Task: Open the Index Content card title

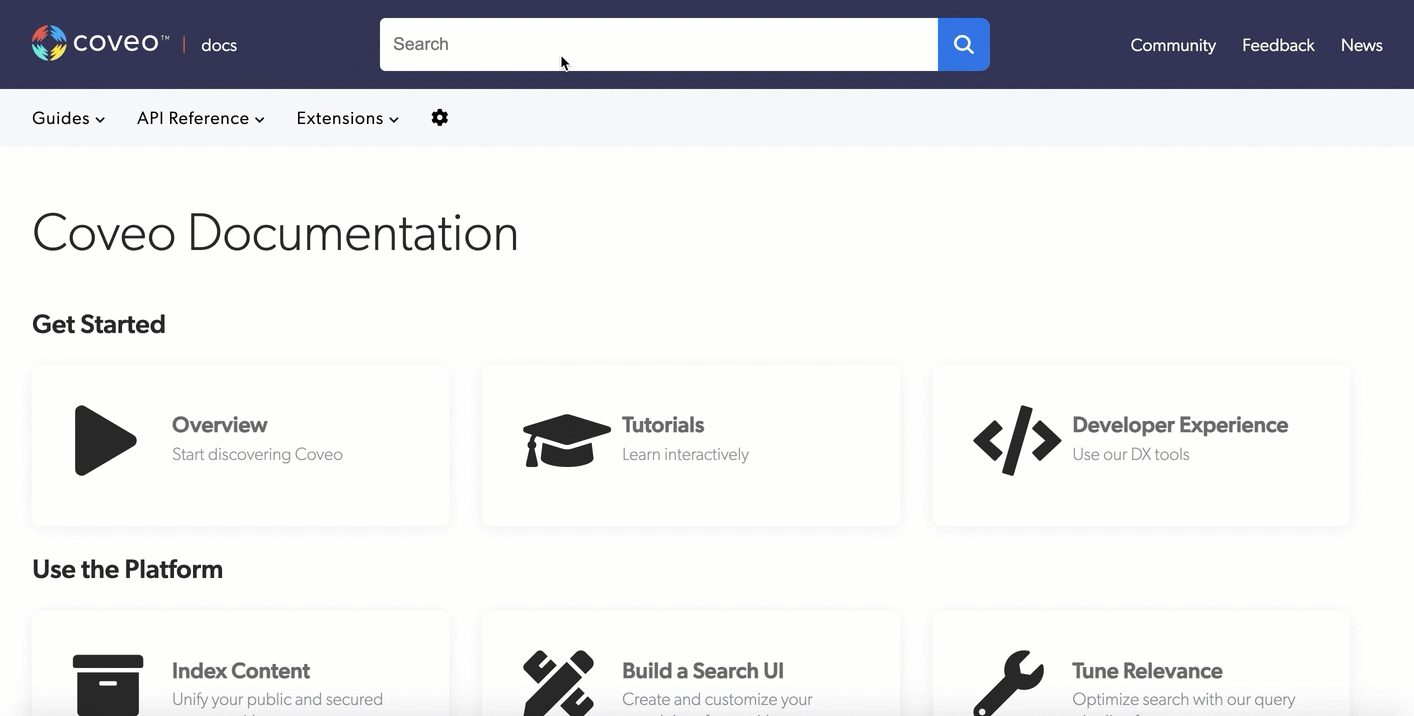Action: point(241,671)
